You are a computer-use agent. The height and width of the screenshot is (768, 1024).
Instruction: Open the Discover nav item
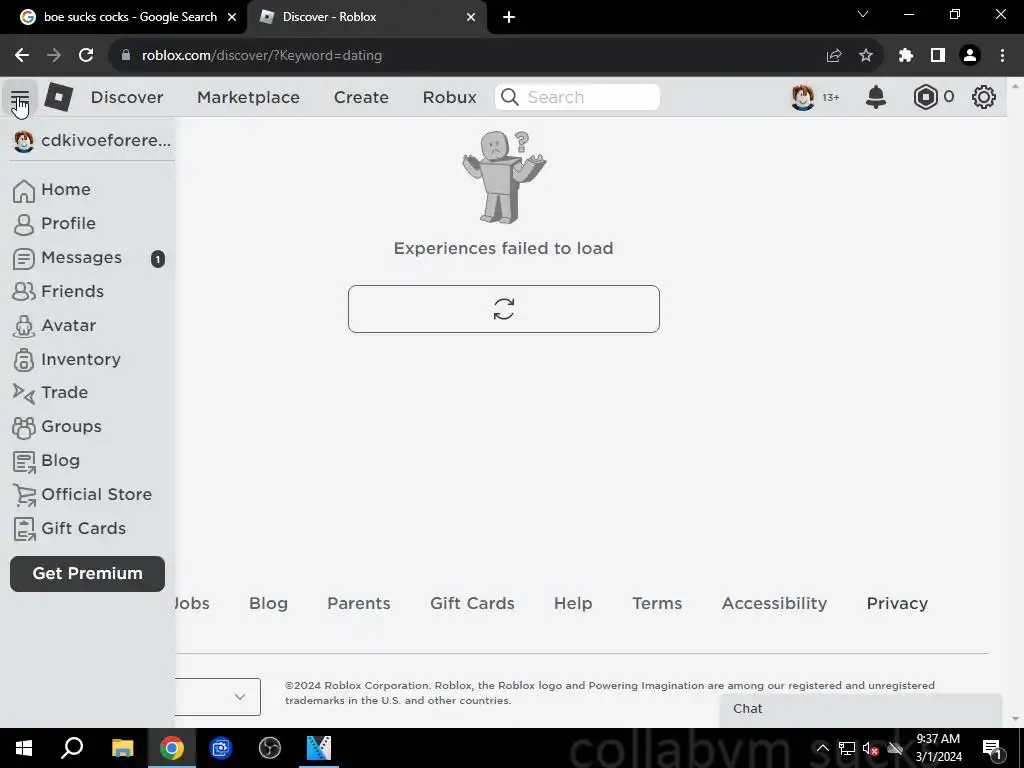(x=127, y=97)
